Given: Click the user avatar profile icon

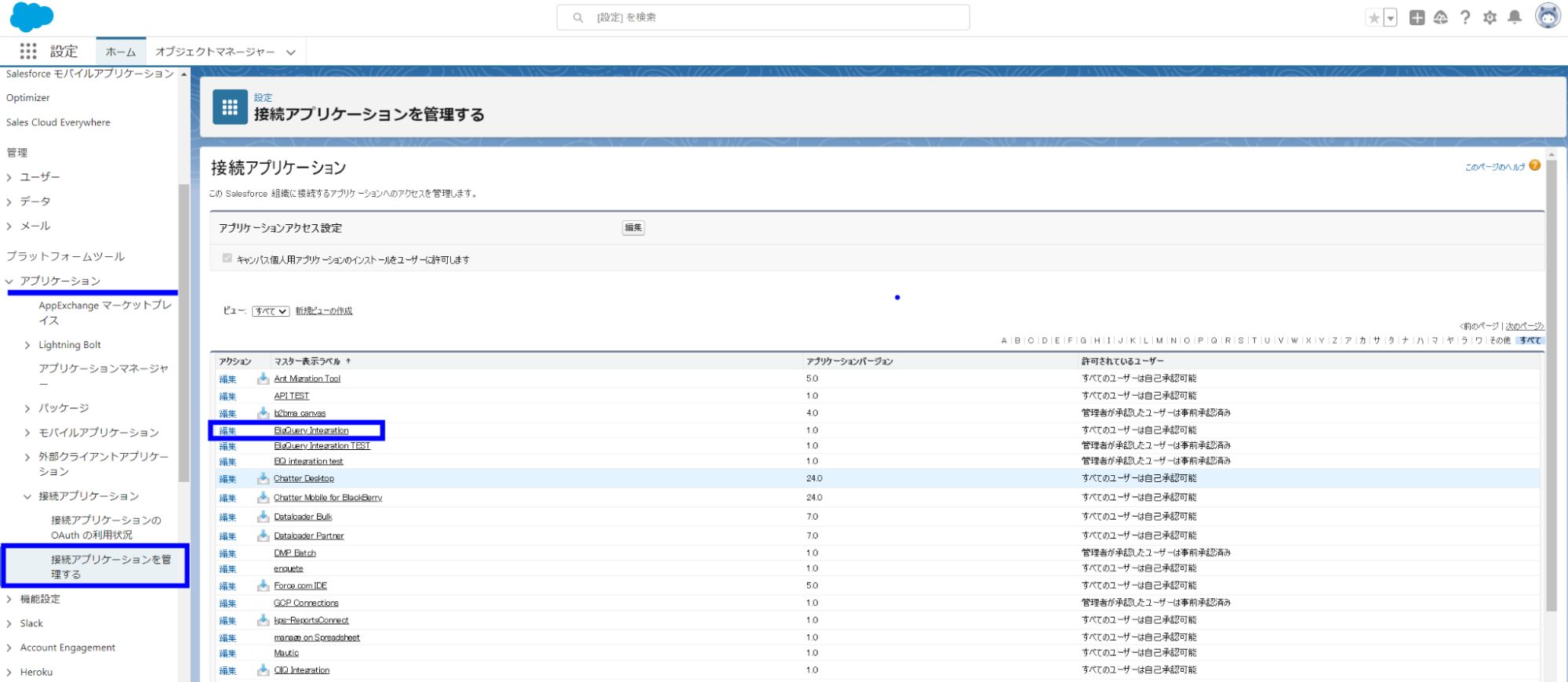Looking at the screenshot, I should point(1547,16).
